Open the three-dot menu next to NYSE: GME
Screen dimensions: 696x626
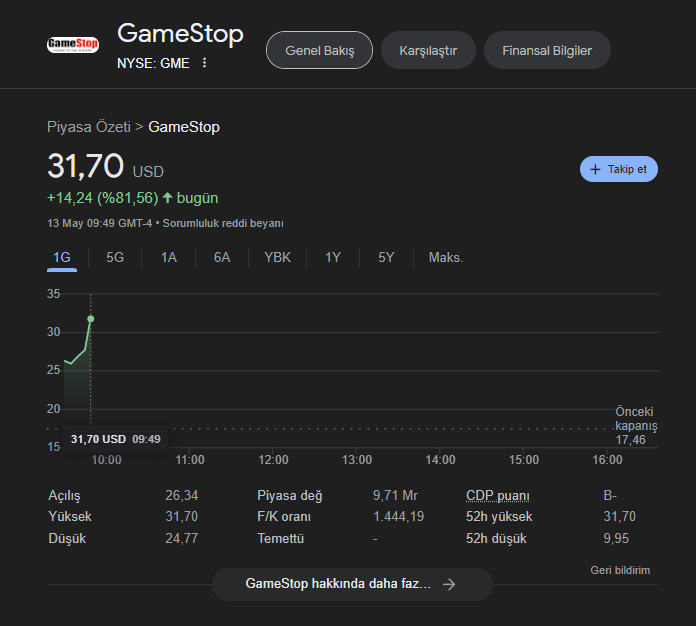point(204,63)
